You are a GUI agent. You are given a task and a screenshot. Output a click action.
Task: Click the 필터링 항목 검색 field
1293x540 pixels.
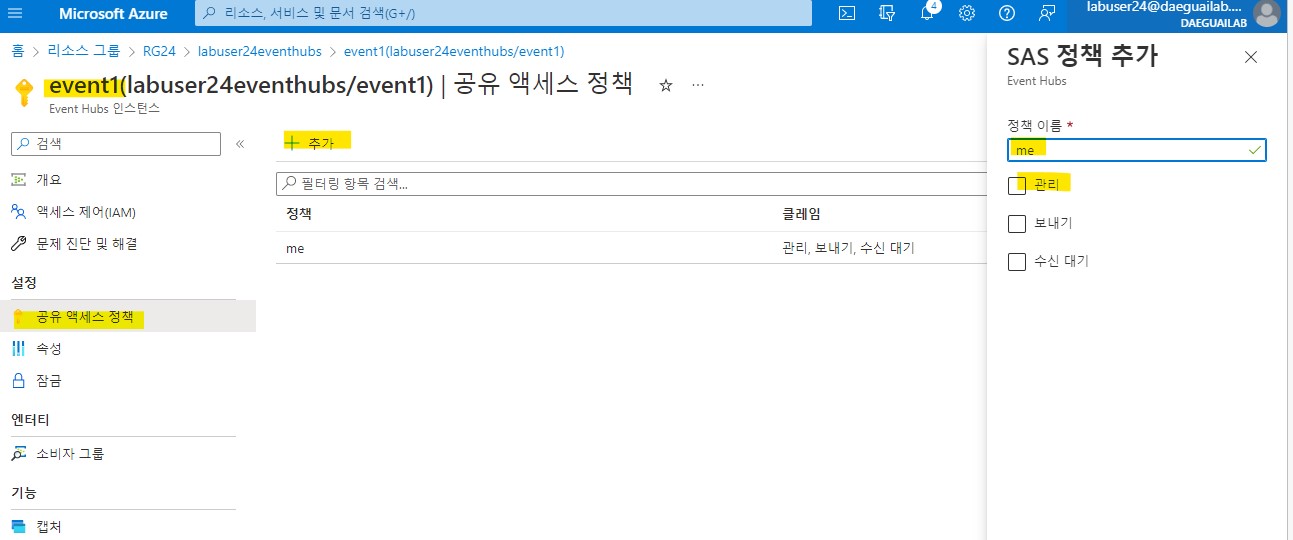(630, 184)
